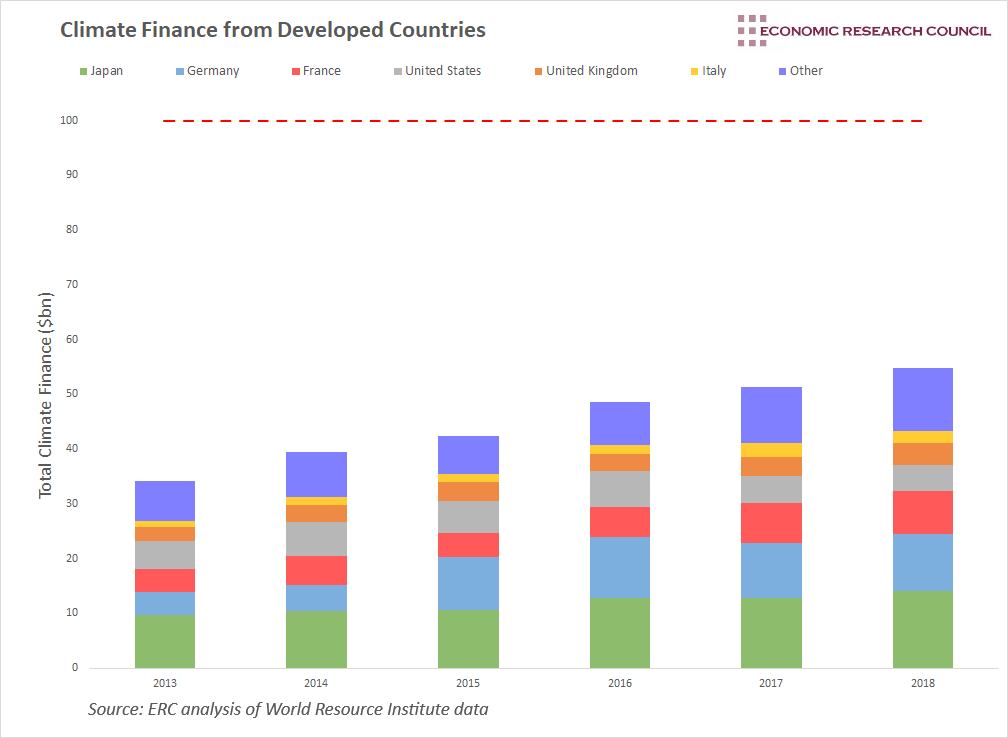Select the 2018 axis label
This screenshot has width=1008, height=738.
click(x=923, y=682)
